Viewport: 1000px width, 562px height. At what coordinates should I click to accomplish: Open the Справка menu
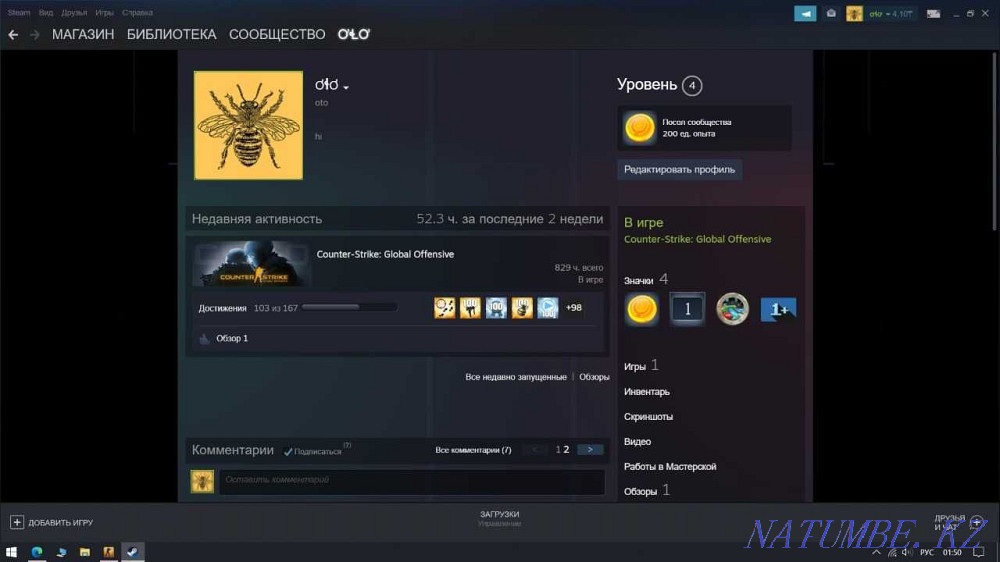pos(137,13)
